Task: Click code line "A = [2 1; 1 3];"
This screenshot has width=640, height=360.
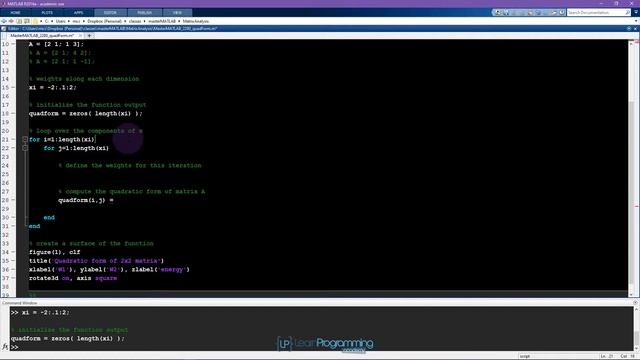Action: [x=56, y=44]
